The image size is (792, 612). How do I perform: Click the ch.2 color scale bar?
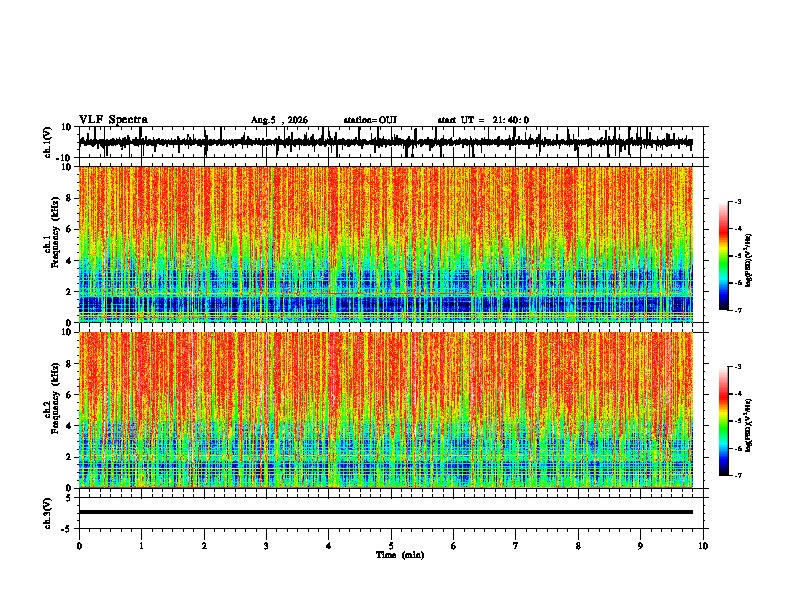724,421
